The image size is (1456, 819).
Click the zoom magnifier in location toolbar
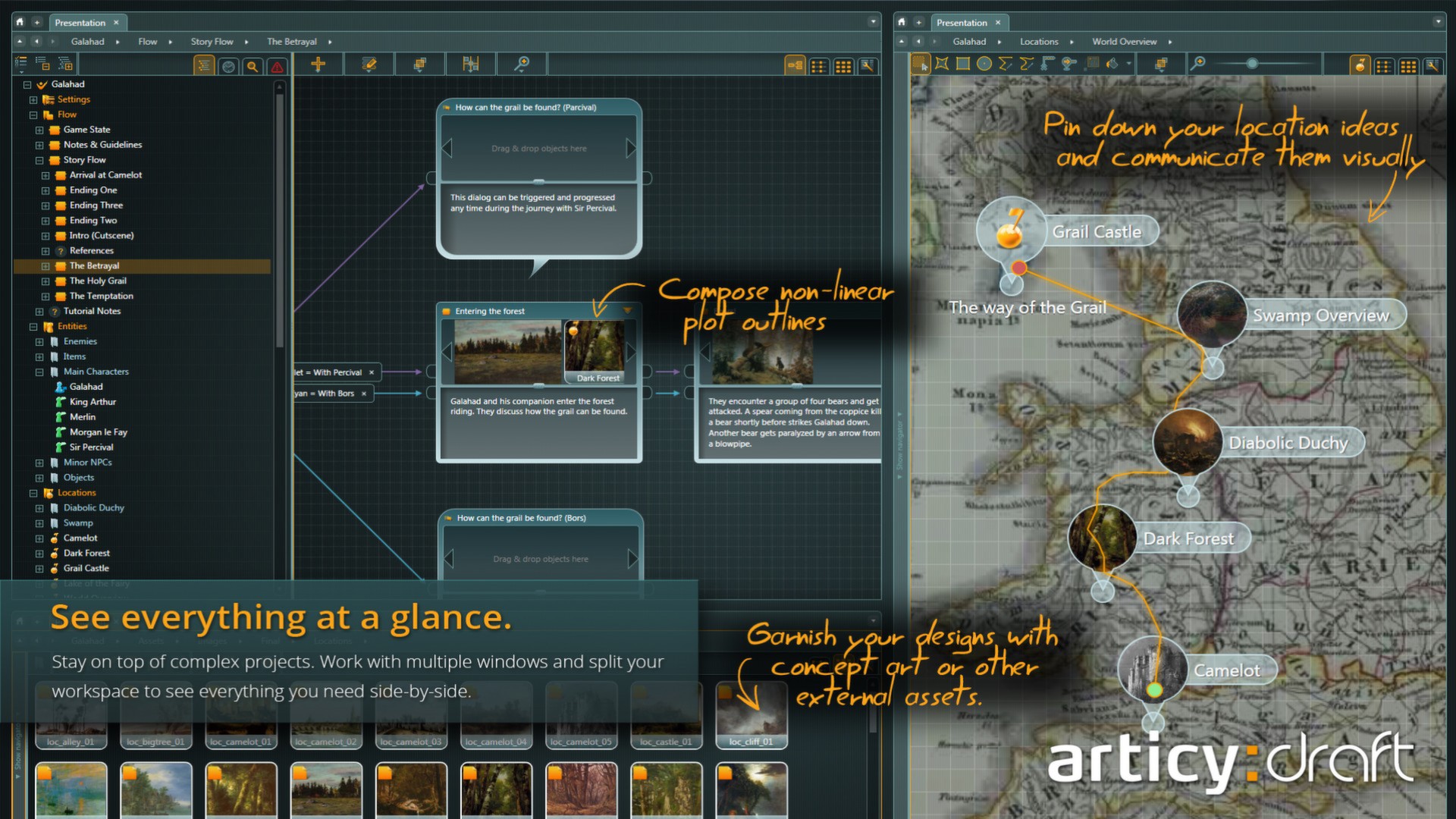pyautogui.click(x=1198, y=64)
